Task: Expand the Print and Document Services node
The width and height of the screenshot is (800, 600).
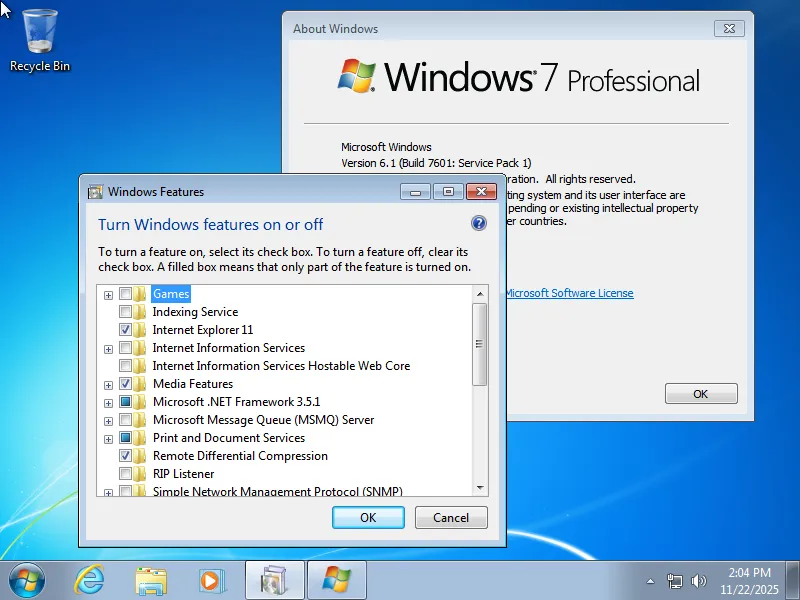Action: (108, 439)
